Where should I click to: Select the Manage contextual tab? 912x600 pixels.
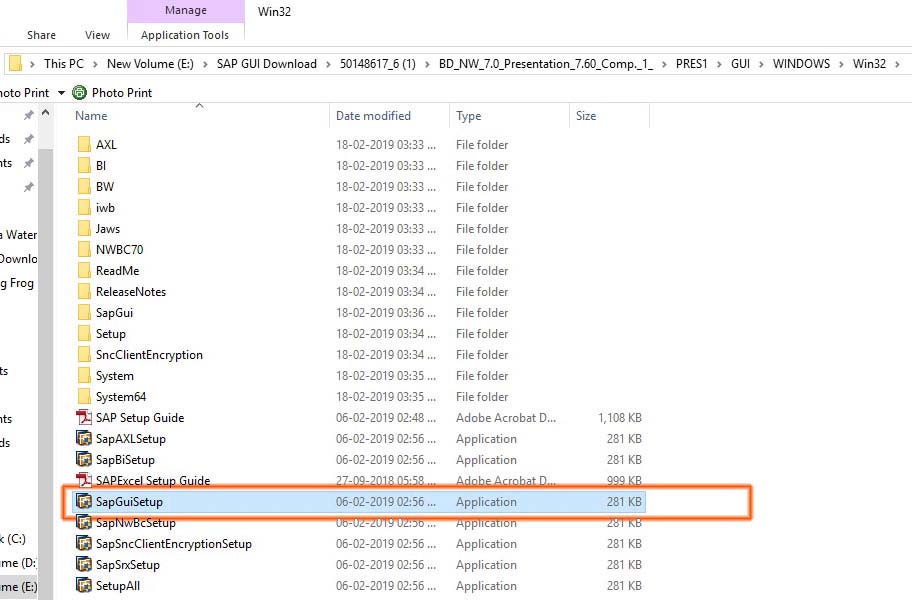point(186,10)
